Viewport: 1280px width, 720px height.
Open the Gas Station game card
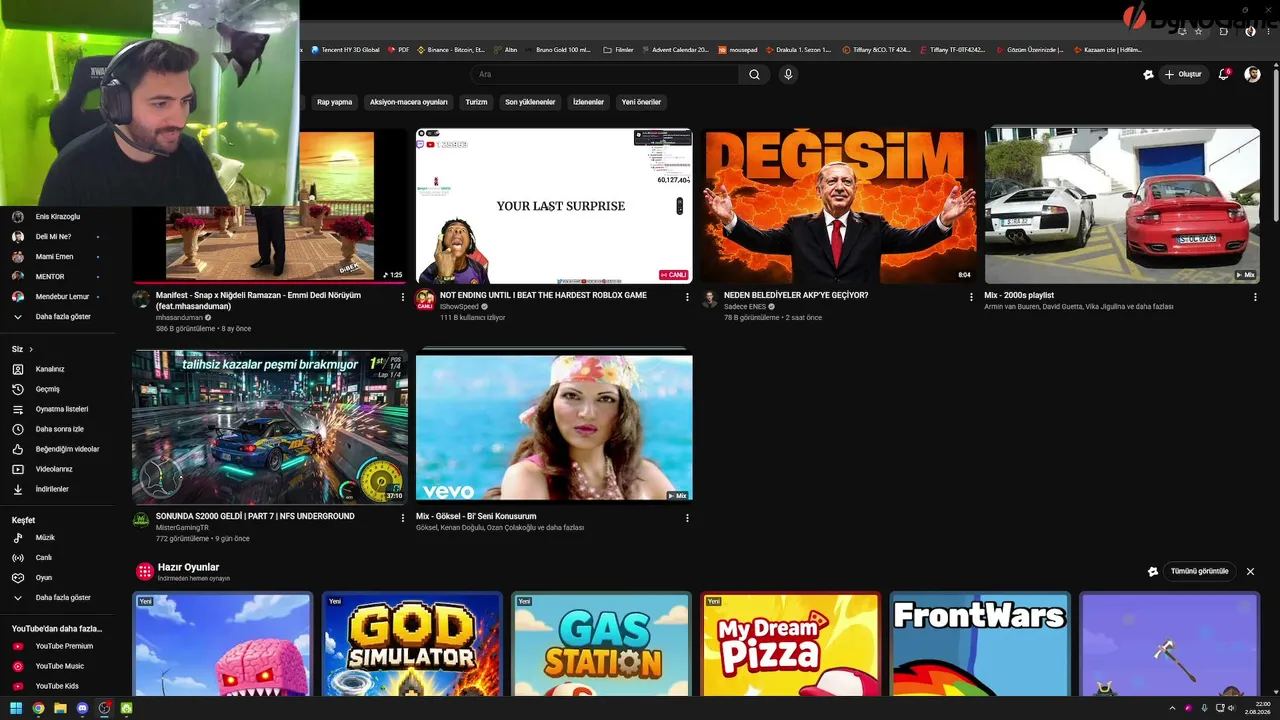pos(601,645)
